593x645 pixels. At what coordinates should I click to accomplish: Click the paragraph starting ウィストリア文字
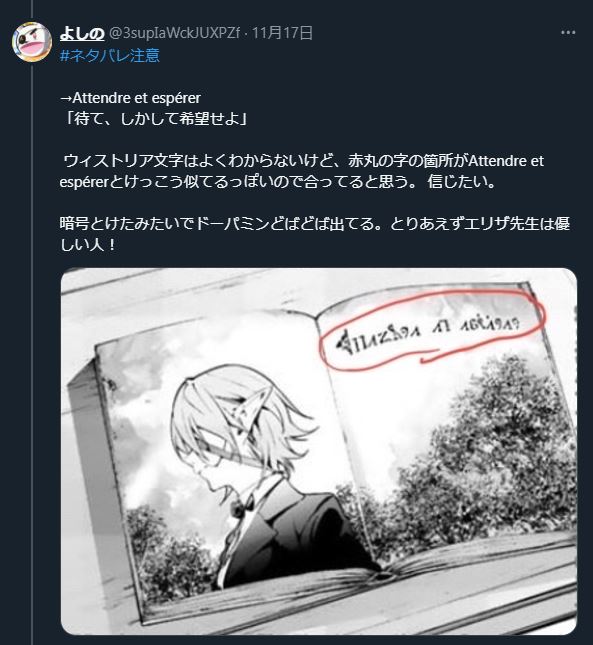302,171
